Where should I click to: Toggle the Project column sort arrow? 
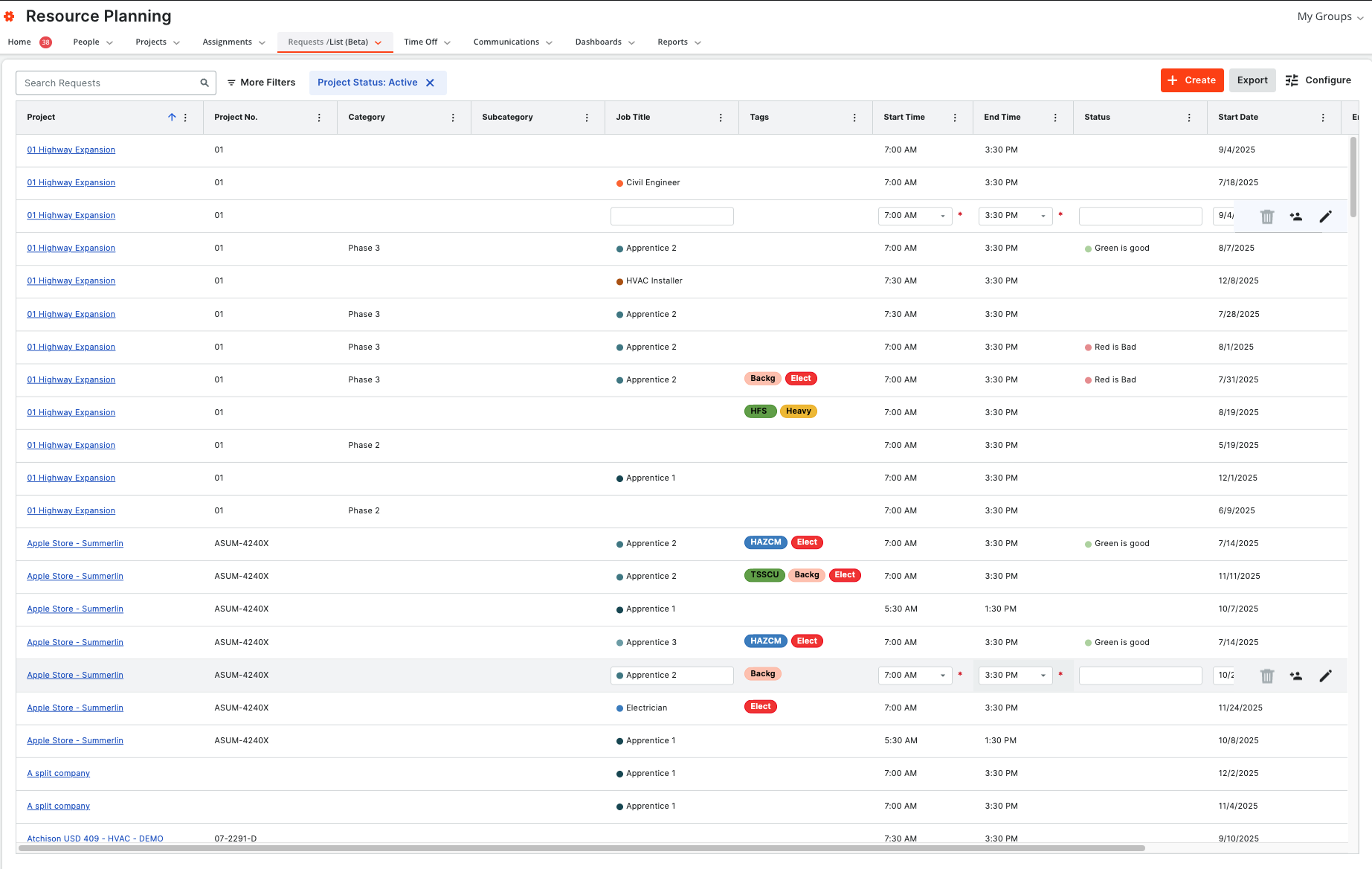172,117
